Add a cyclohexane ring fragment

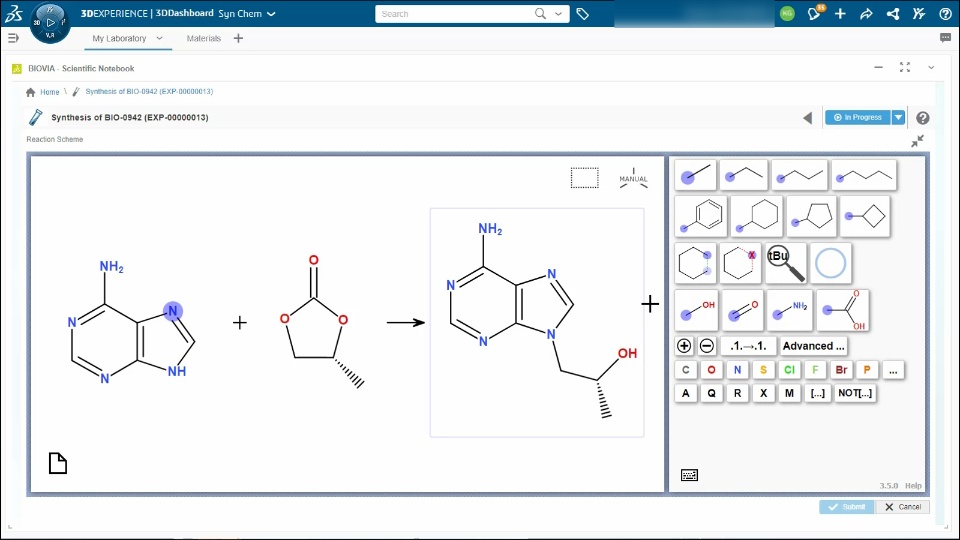(757, 216)
